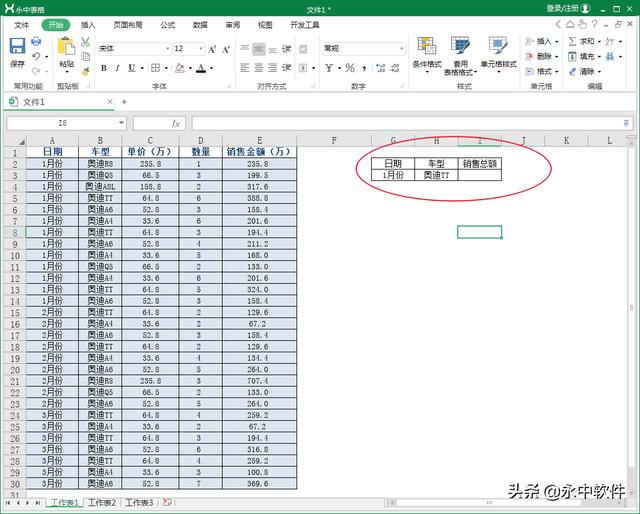The image size is (640, 514).
Task: Toggle align text right
Action: coord(273,68)
